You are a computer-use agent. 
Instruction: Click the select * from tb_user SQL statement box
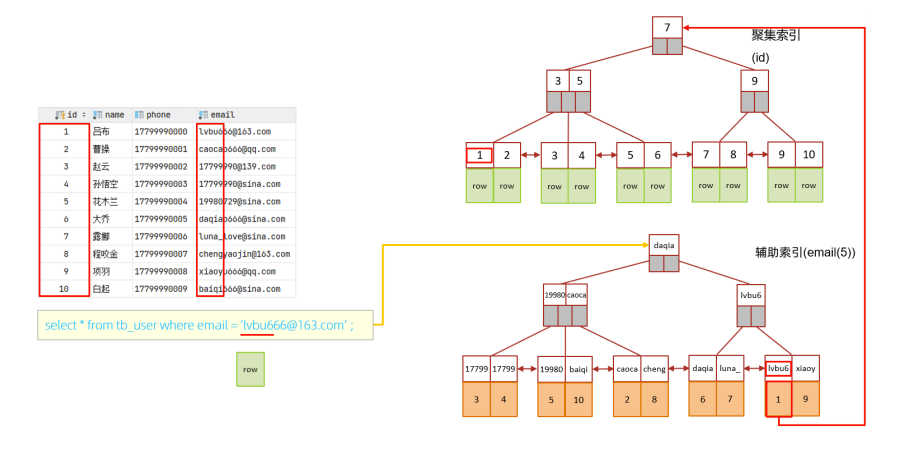(x=205, y=325)
